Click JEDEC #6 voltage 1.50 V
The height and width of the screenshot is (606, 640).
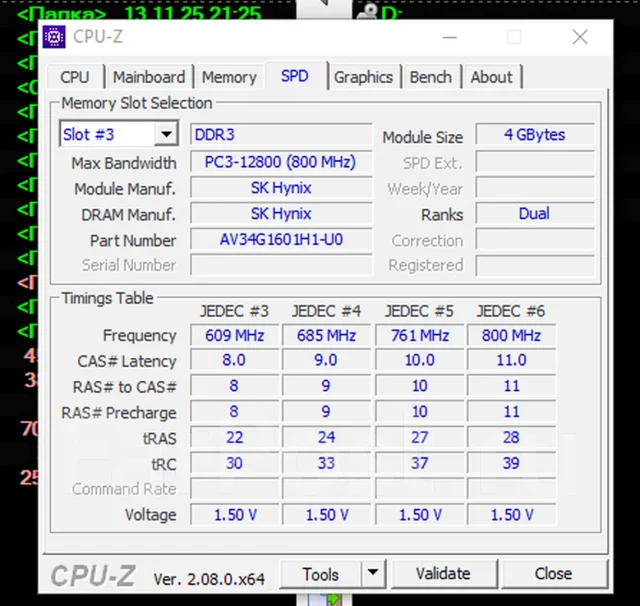tap(511, 515)
